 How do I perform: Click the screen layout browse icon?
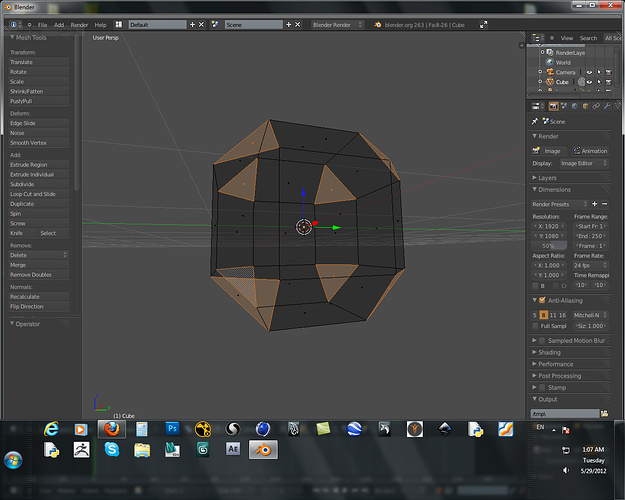click(x=119, y=25)
